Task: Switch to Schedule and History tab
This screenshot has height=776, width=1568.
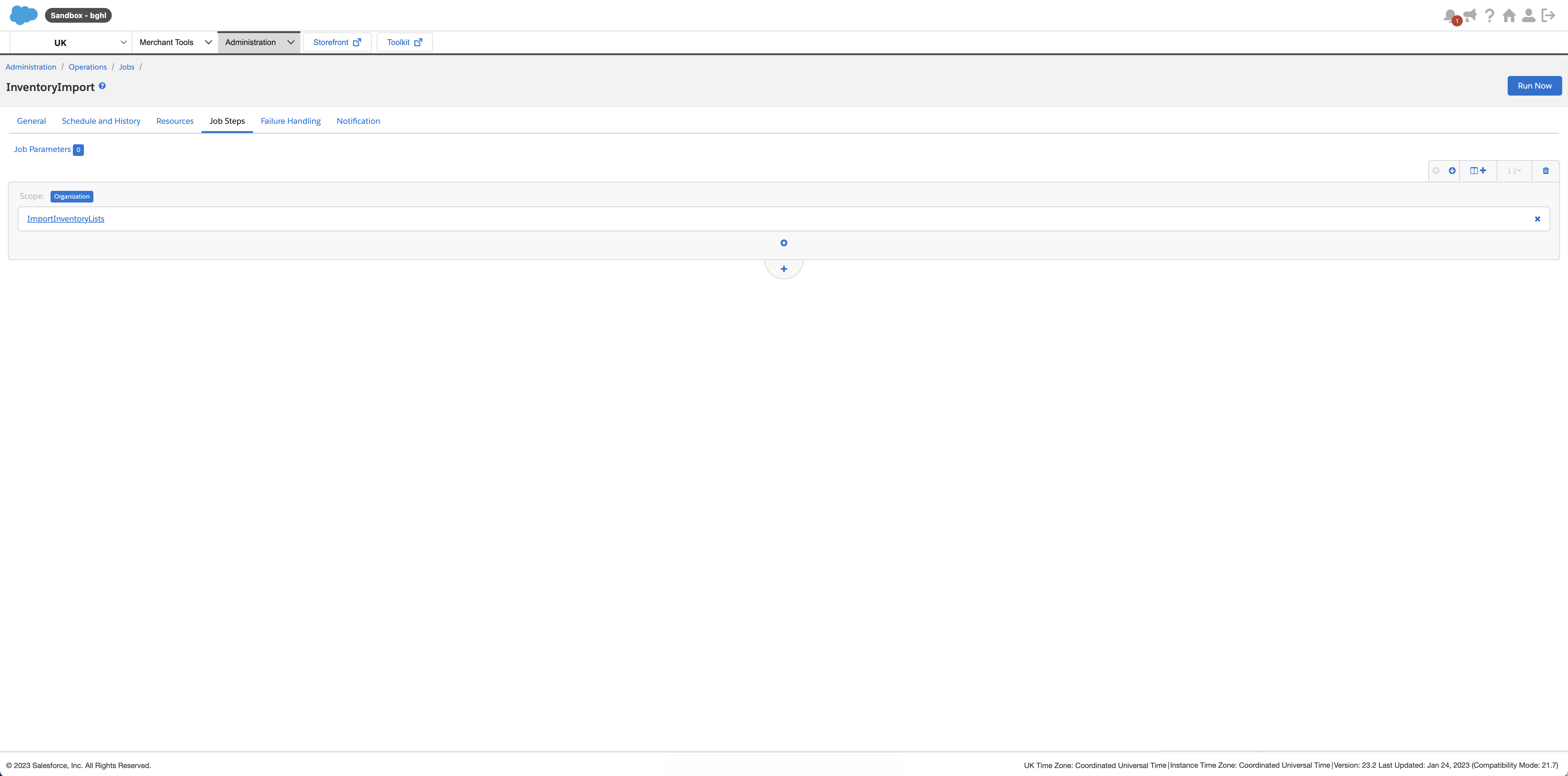Action: 101,121
